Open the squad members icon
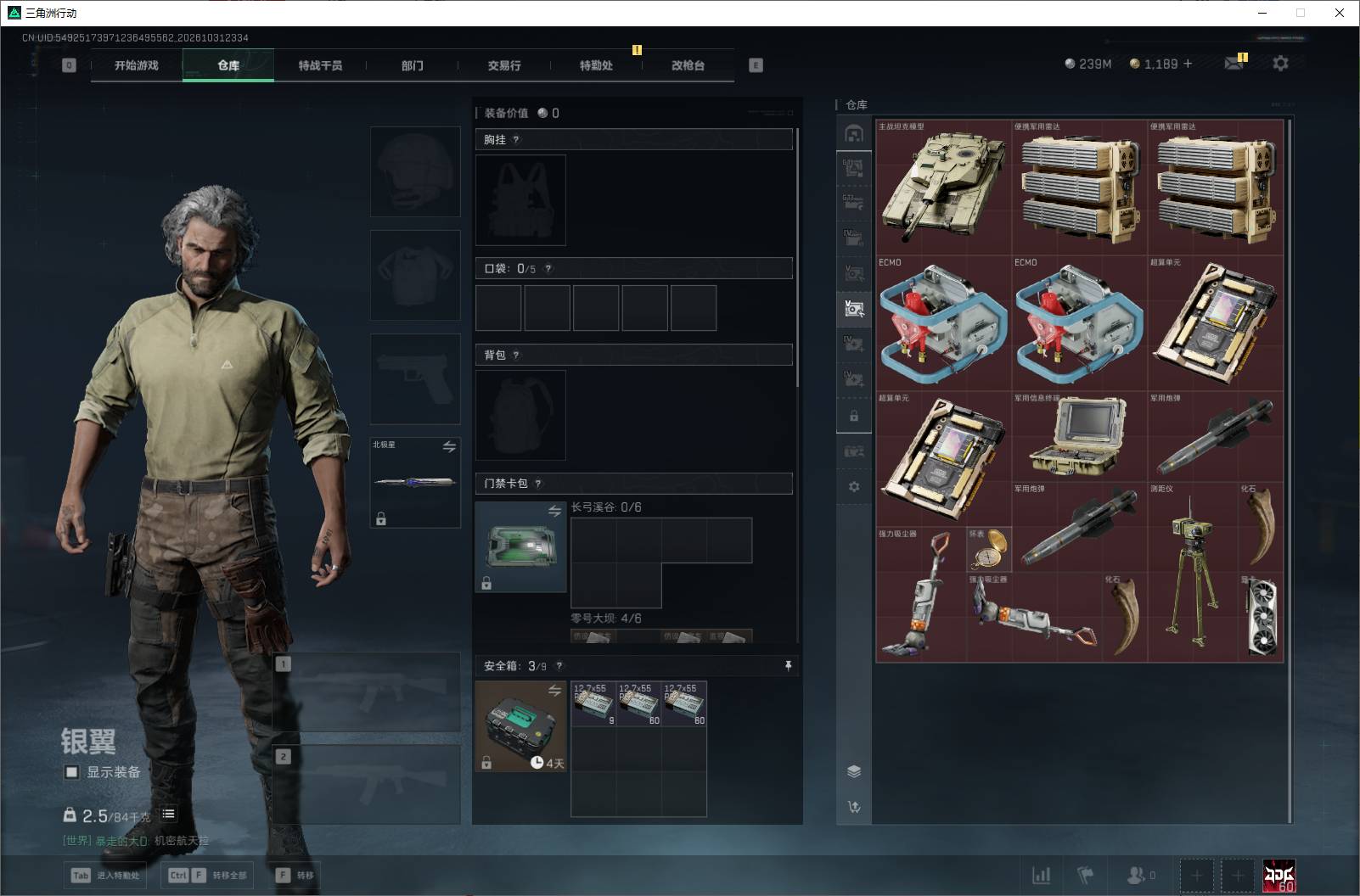Image resolution: width=1360 pixels, height=896 pixels. coord(1139,875)
